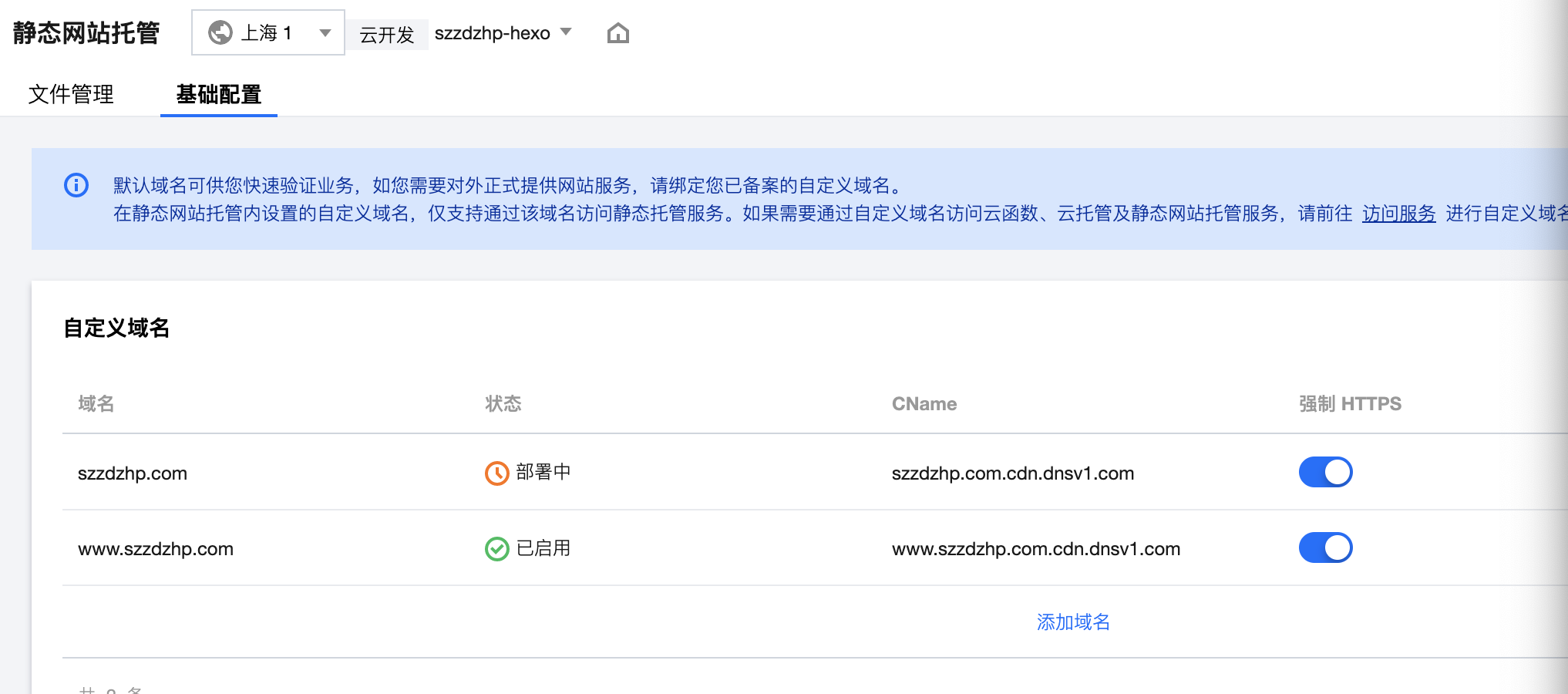Click the green checkmark enabled status icon

(x=497, y=548)
